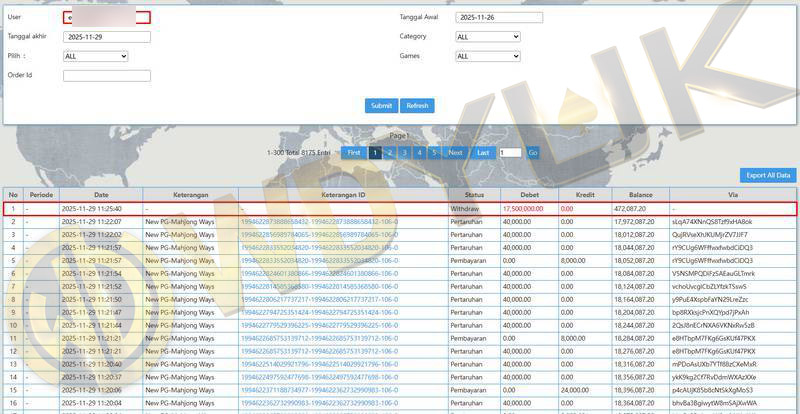Expand the Category dropdown
Image resolution: width=800 pixels, height=414 pixels.
pyautogui.click(x=488, y=37)
